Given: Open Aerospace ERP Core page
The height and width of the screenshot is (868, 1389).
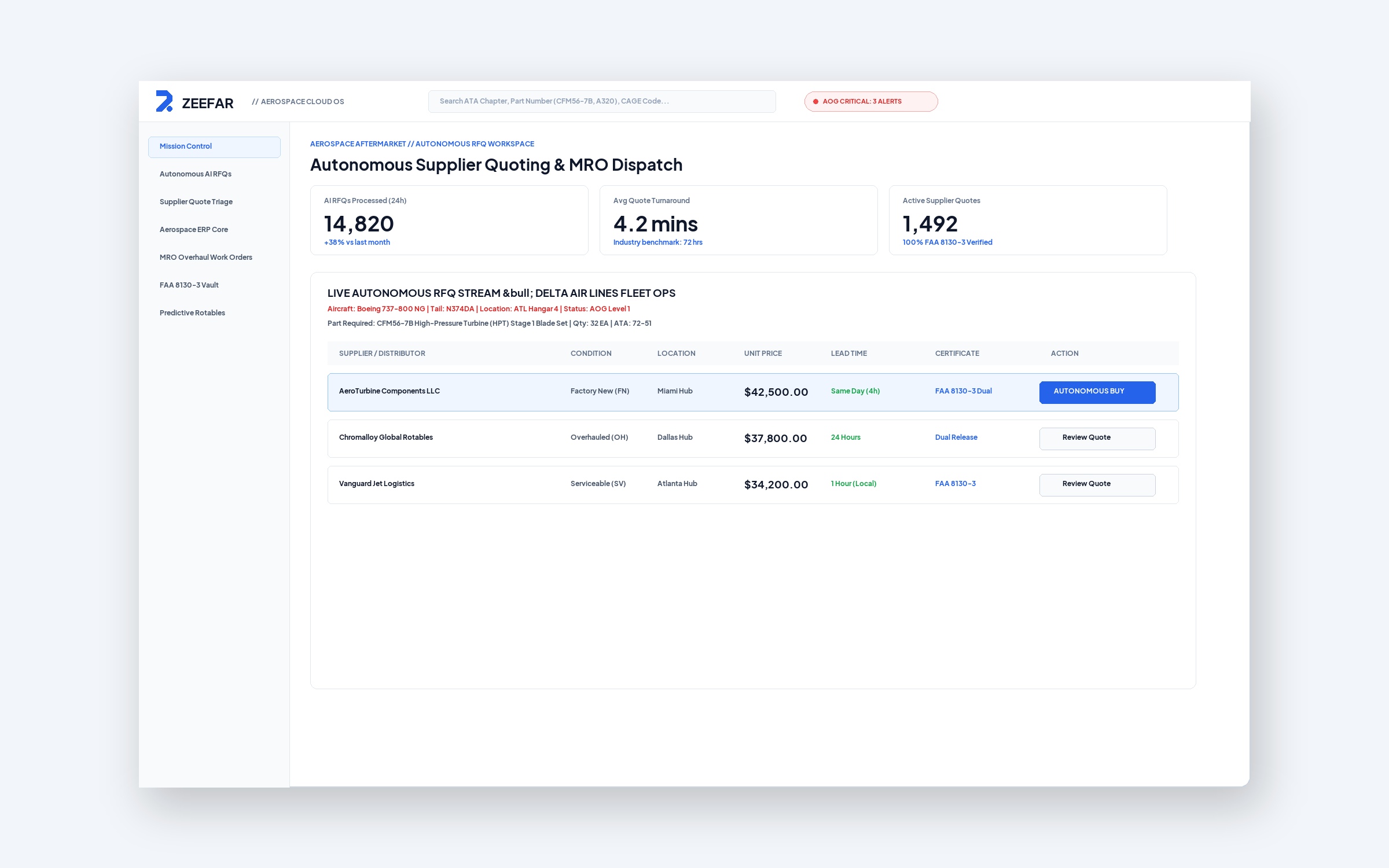Looking at the screenshot, I should point(194,230).
